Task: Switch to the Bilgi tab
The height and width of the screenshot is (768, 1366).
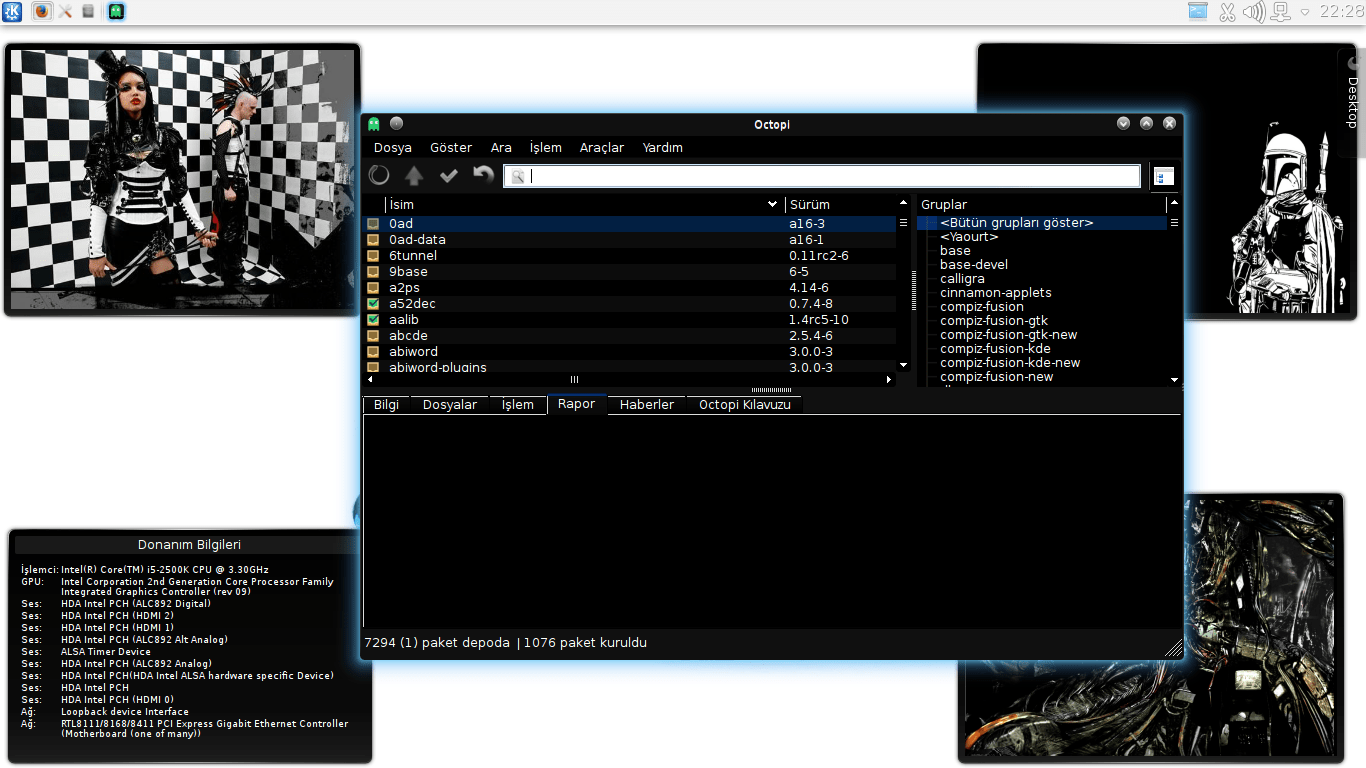Action: pos(387,405)
